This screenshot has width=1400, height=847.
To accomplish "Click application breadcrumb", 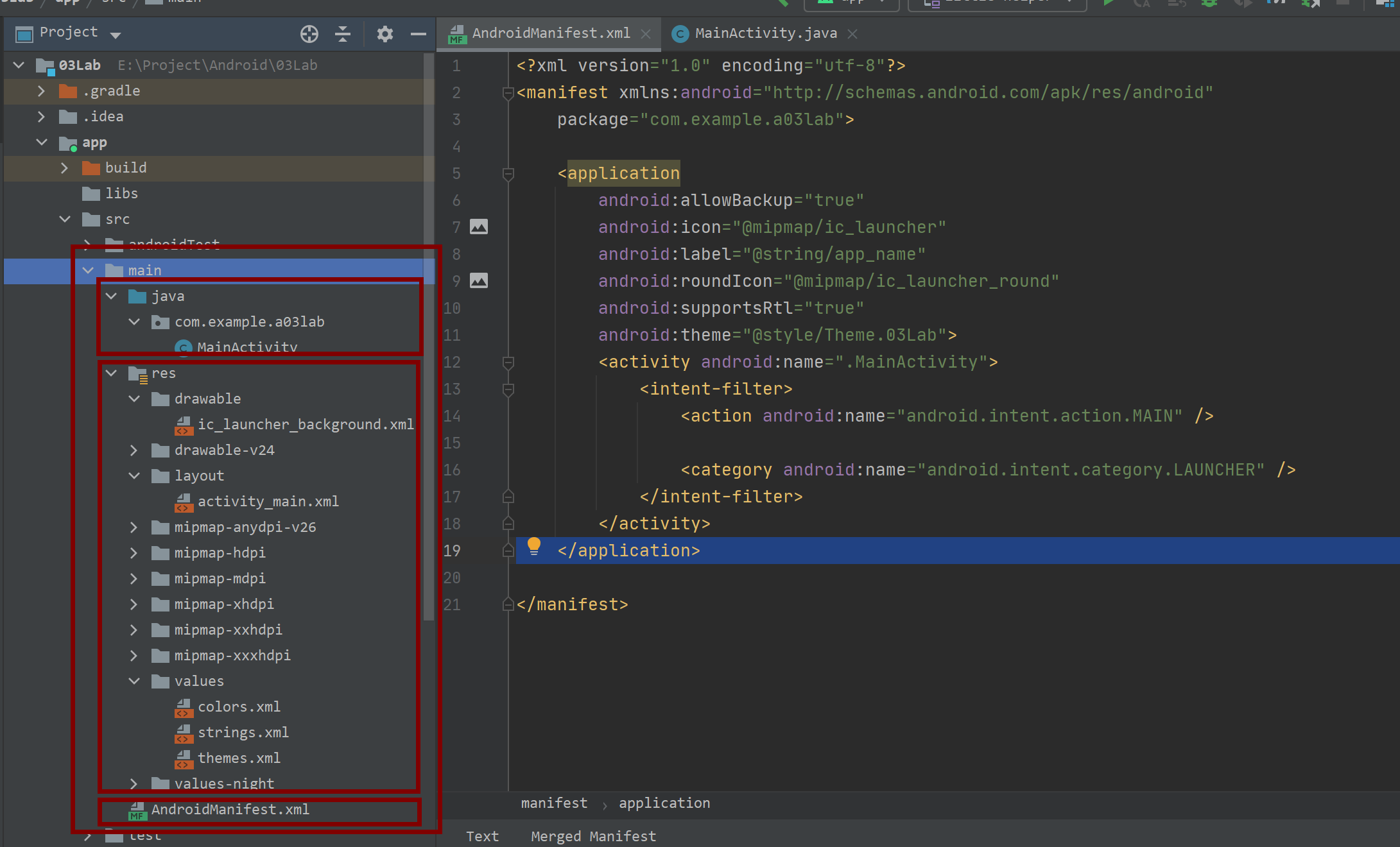I will point(664,803).
